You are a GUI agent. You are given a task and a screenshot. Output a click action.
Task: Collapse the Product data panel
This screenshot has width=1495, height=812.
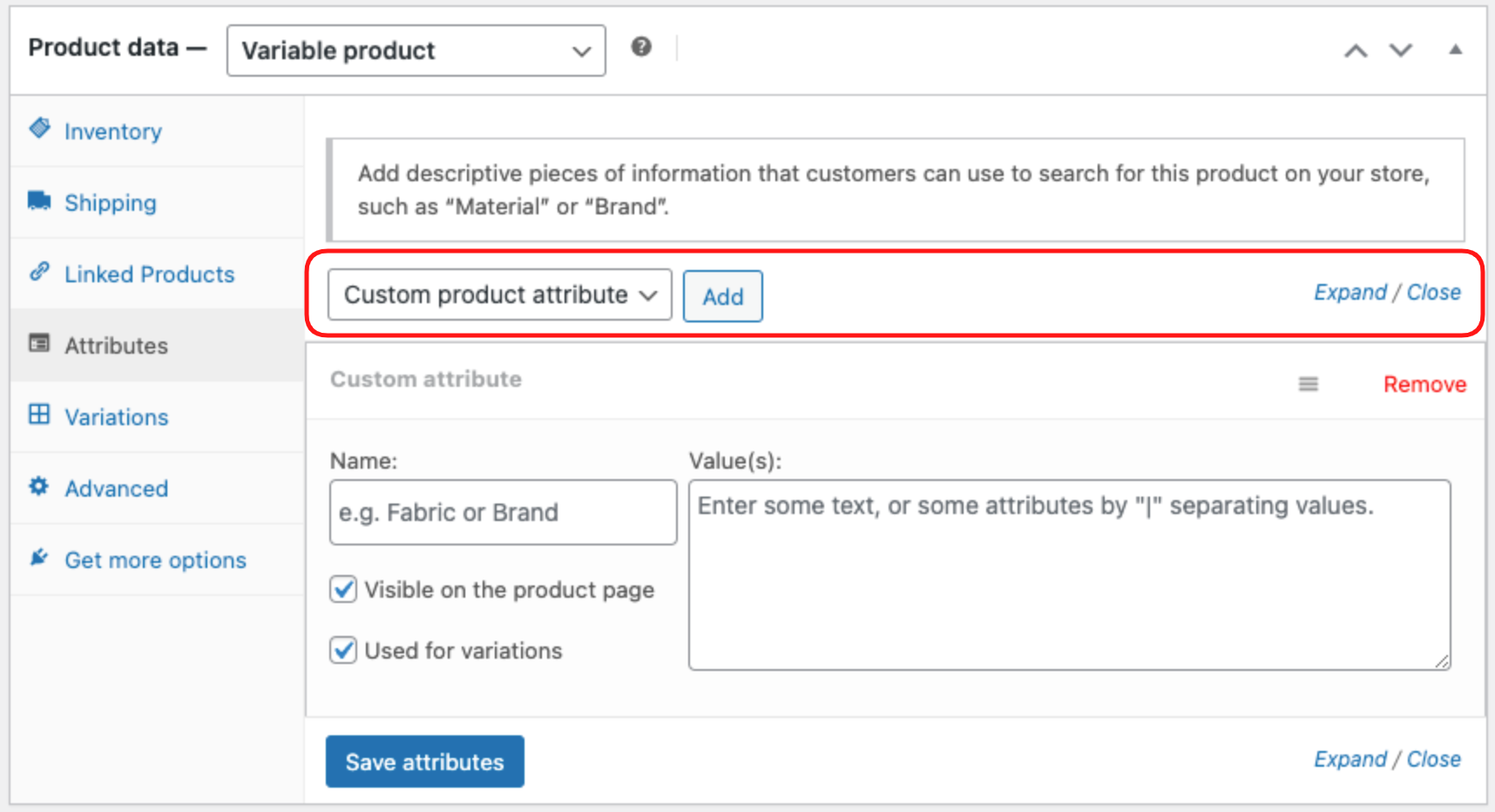pos(1454,51)
